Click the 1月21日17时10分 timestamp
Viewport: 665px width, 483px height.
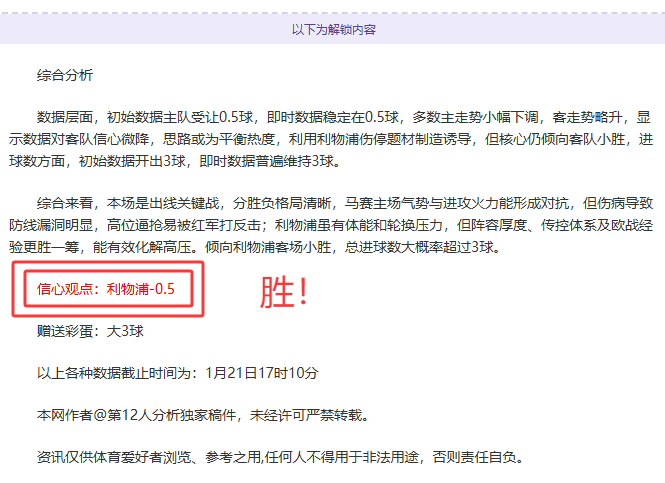(x=260, y=373)
